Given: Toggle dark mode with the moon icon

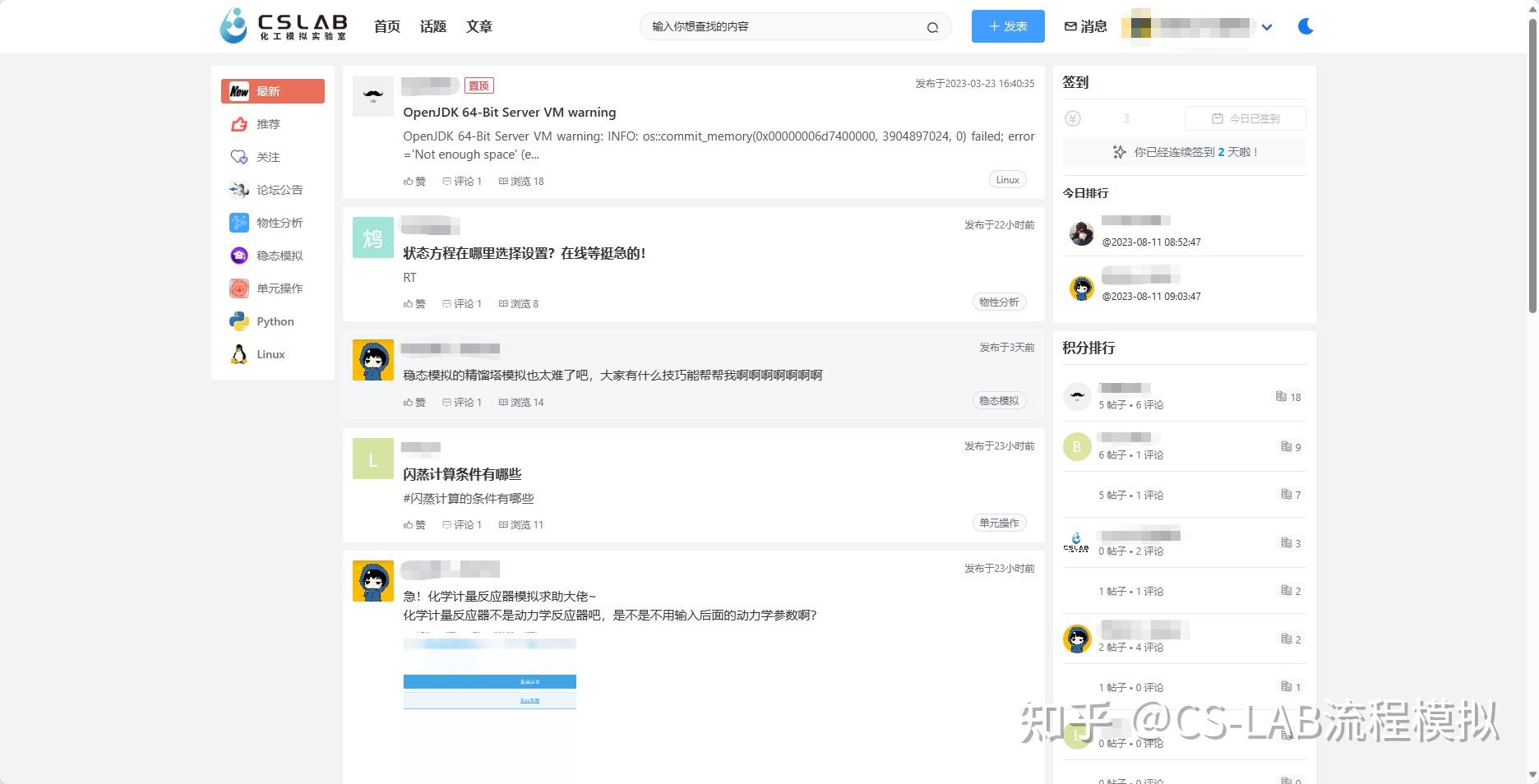Looking at the screenshot, I should 1305,25.
